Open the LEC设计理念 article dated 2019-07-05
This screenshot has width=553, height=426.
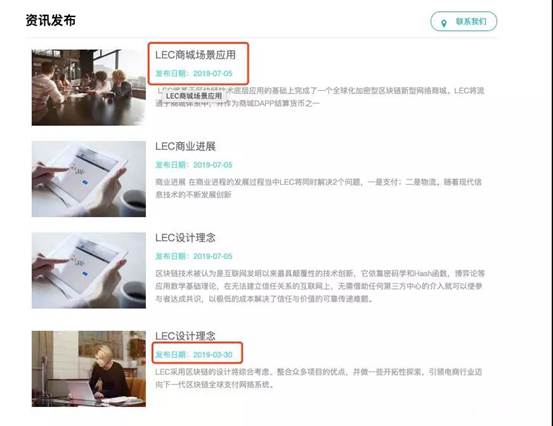click(x=186, y=237)
